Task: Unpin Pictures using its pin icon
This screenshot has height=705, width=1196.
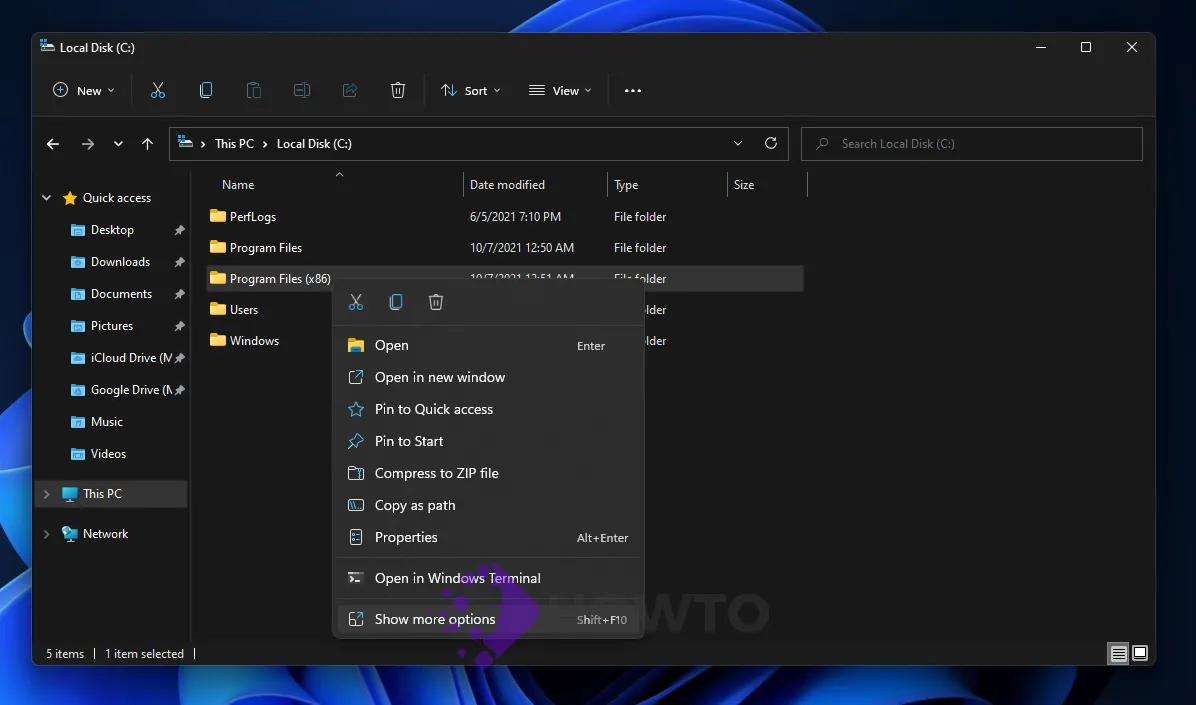Action: (x=179, y=326)
